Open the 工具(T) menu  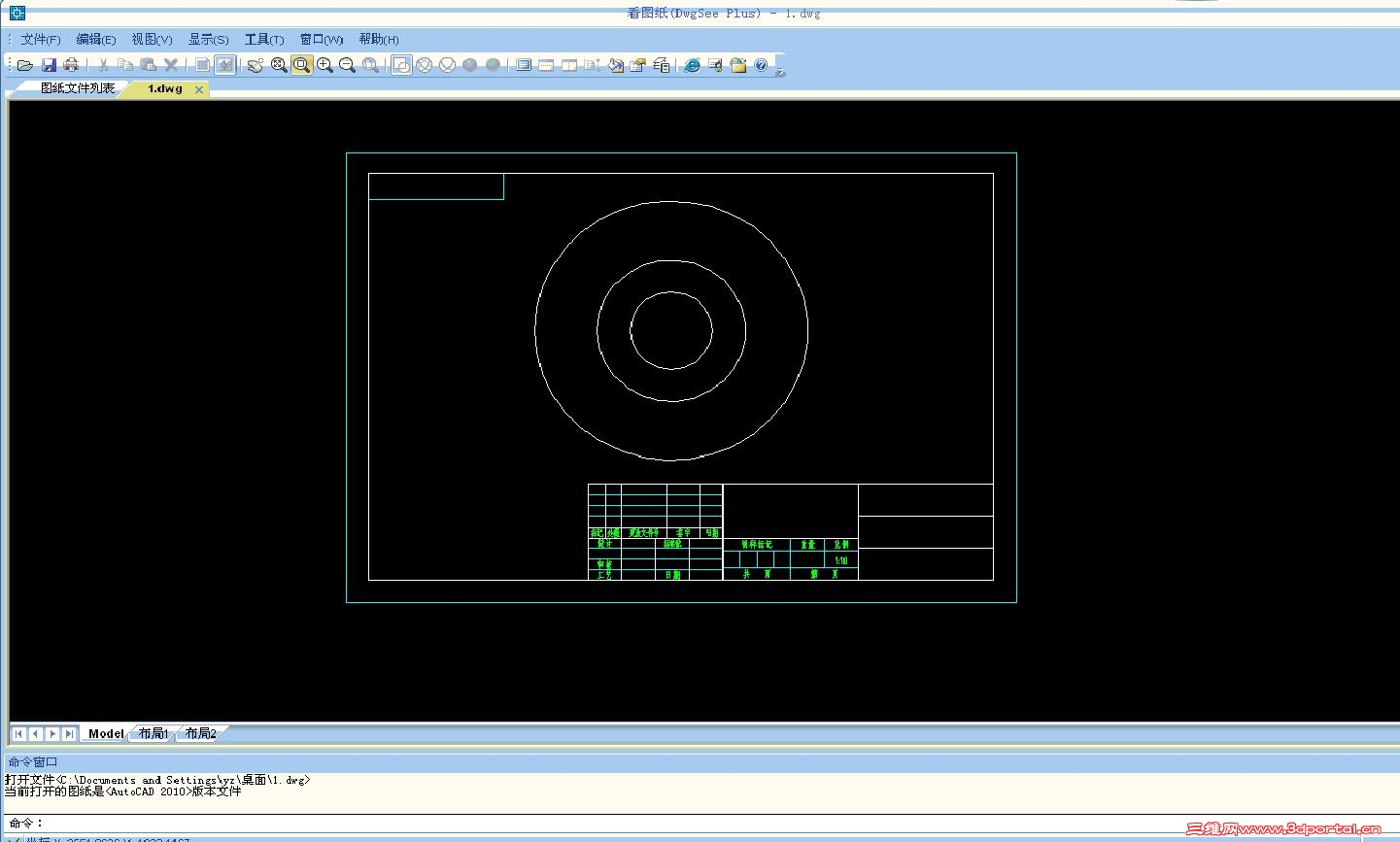(x=264, y=39)
